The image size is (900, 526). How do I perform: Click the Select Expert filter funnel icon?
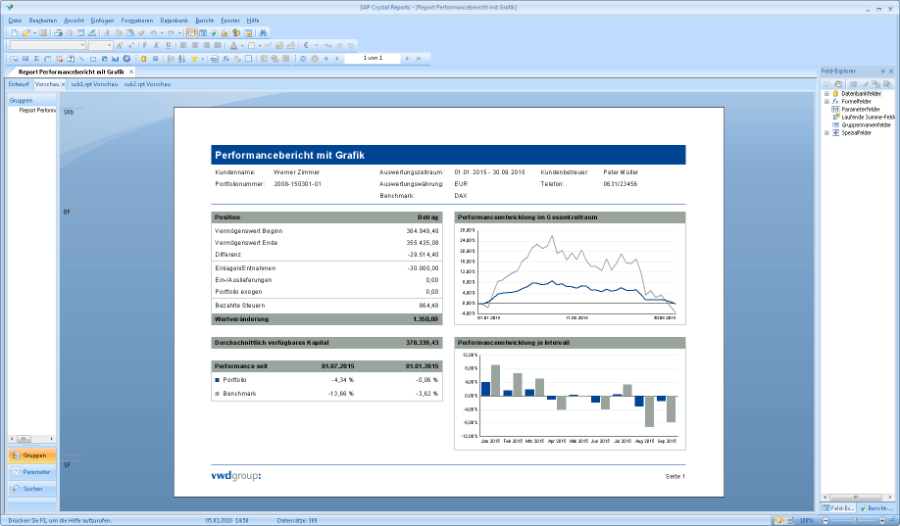click(x=194, y=59)
